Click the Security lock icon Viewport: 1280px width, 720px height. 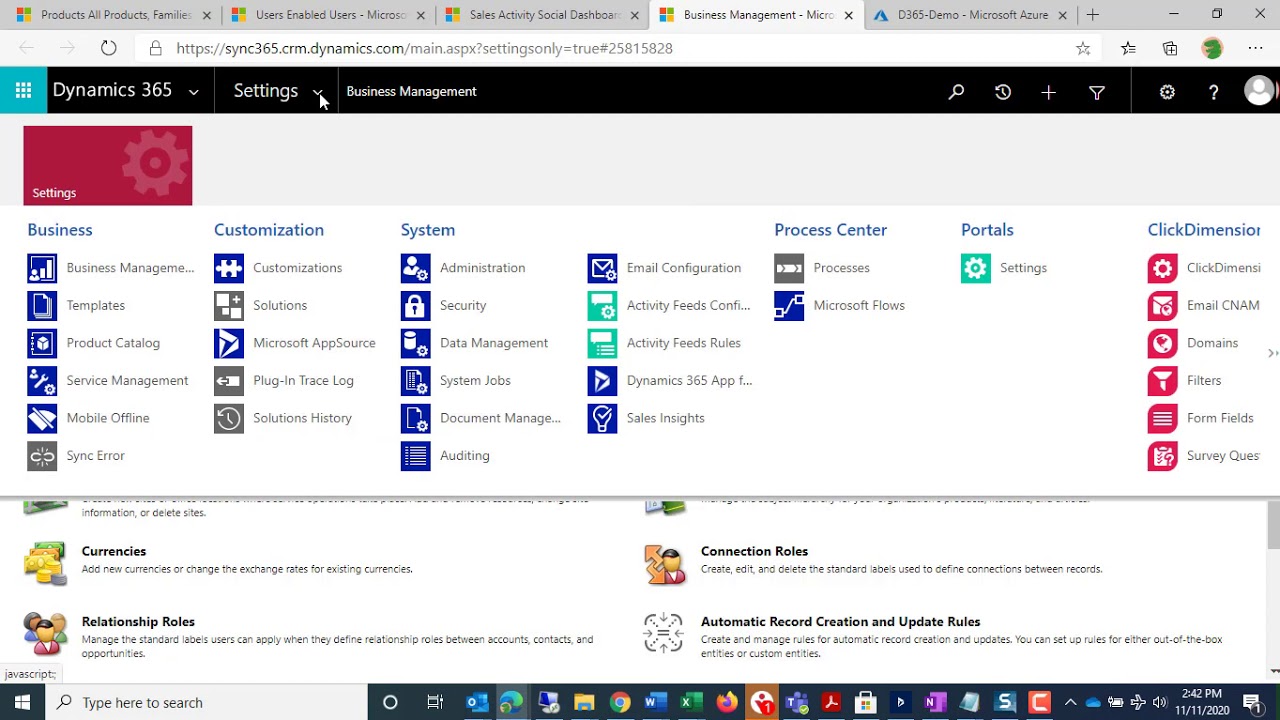[416, 305]
